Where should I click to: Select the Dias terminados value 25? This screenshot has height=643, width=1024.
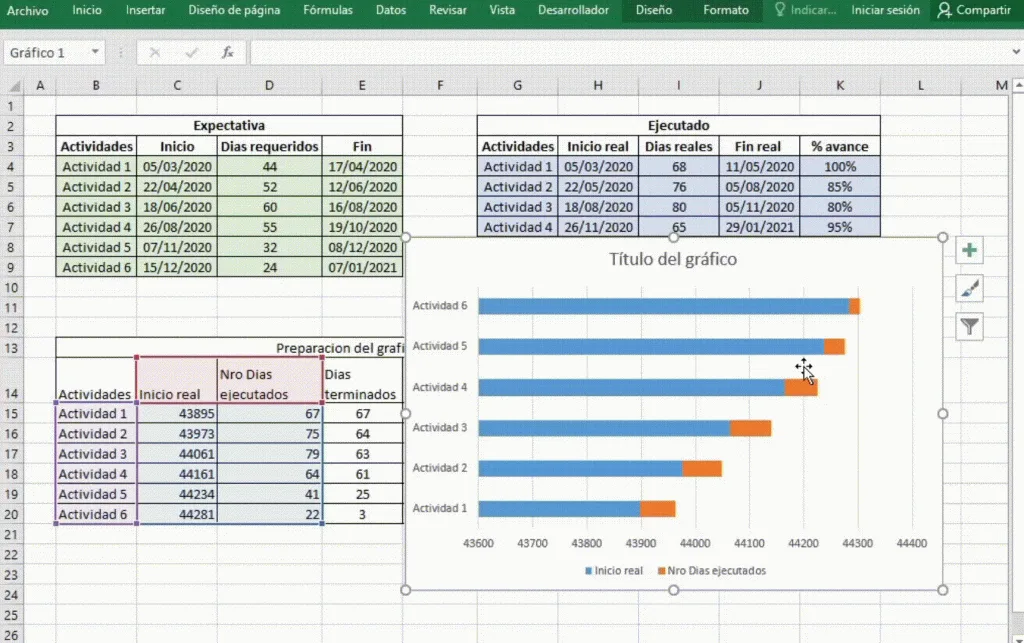click(x=362, y=494)
